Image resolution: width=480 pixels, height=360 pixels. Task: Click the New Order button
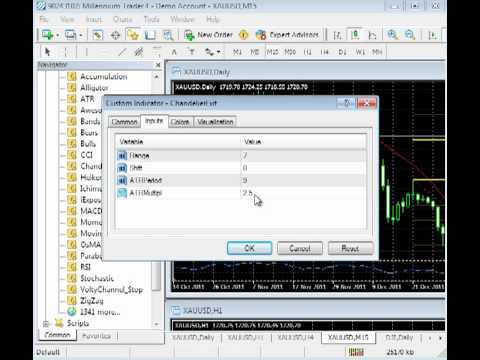[208, 35]
